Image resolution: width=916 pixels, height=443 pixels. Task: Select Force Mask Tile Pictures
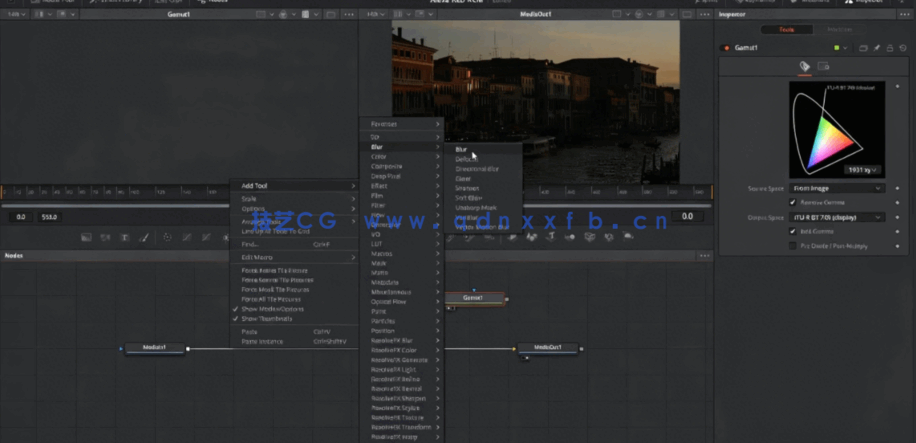294,290
